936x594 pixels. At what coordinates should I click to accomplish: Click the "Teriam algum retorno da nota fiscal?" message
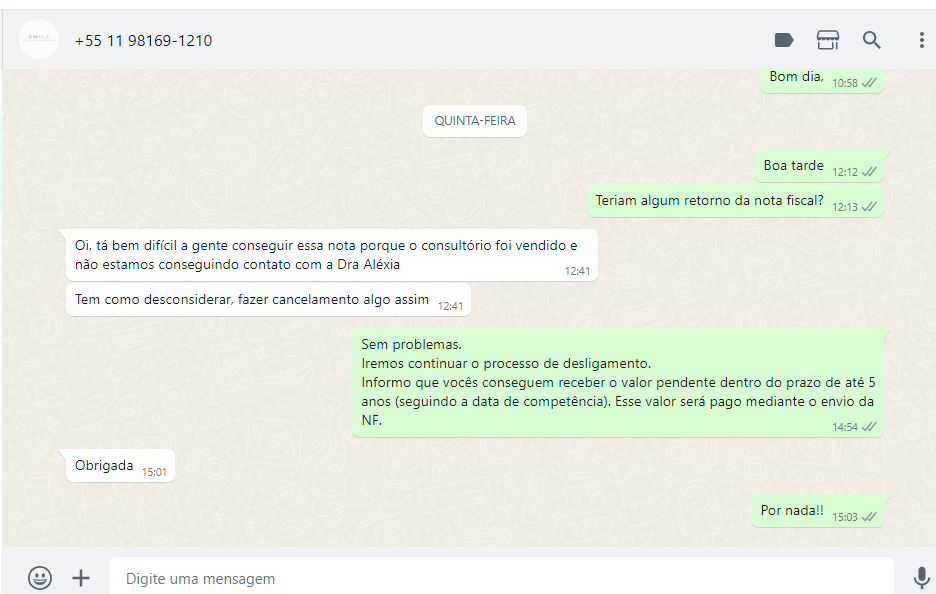tap(735, 201)
